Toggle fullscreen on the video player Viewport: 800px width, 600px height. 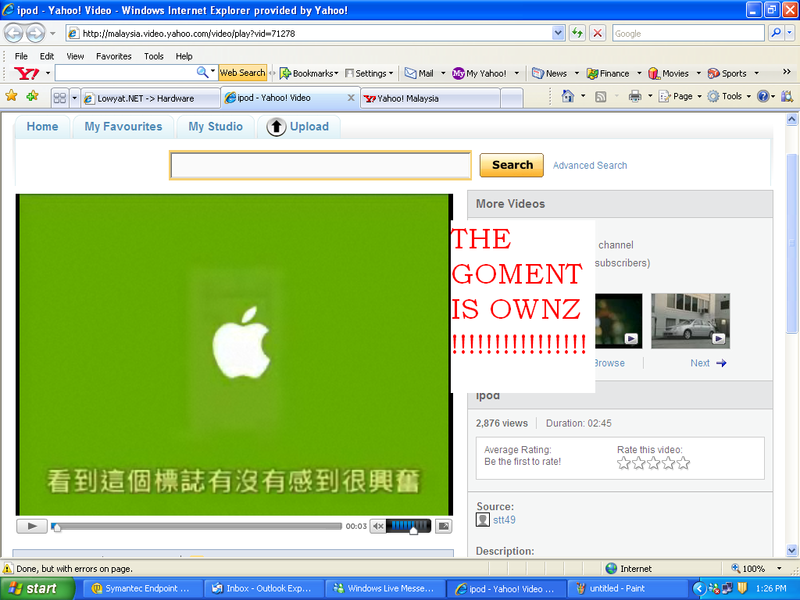click(441, 524)
